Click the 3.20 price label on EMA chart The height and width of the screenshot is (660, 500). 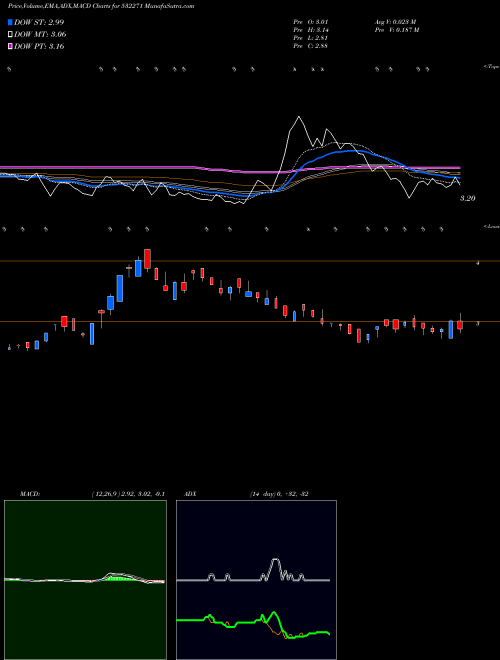pos(468,198)
